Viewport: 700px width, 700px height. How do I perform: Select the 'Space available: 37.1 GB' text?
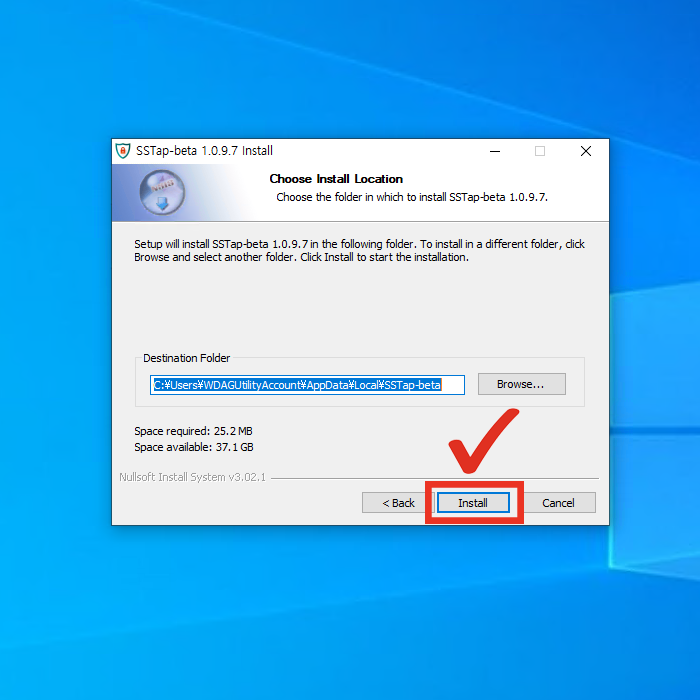pyautogui.click(x=194, y=447)
